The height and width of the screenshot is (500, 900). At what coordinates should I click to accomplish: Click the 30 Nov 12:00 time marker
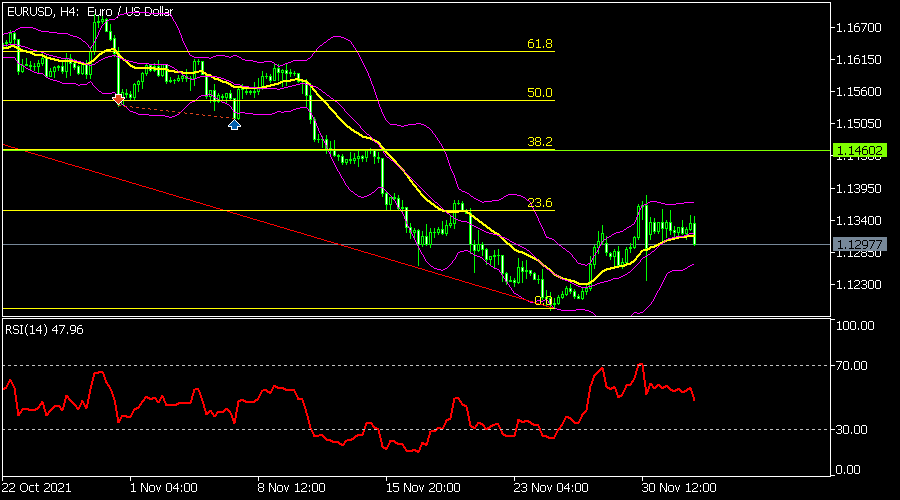679,488
